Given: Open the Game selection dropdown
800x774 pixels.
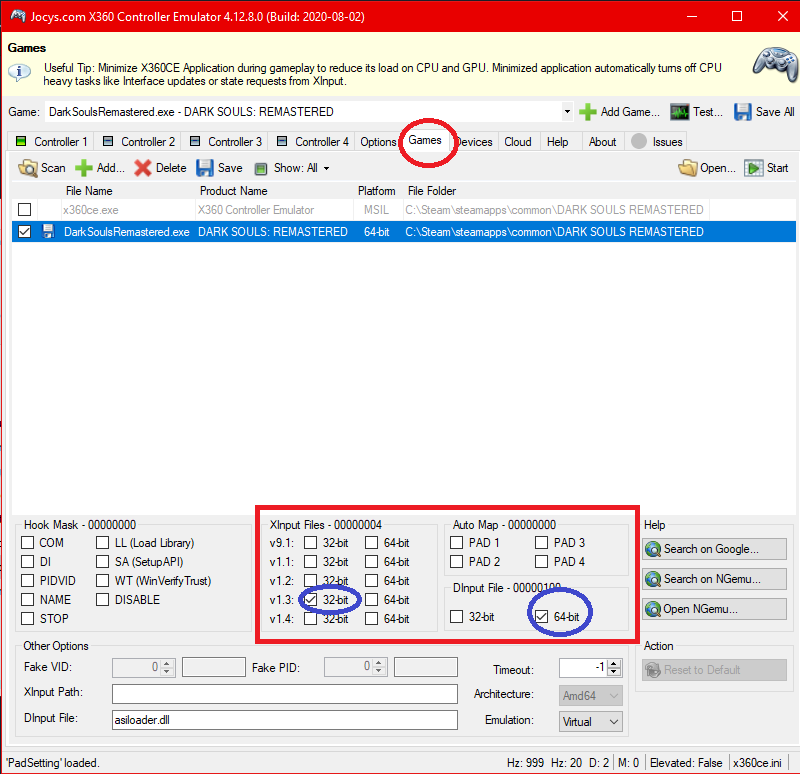Looking at the screenshot, I should (567, 112).
